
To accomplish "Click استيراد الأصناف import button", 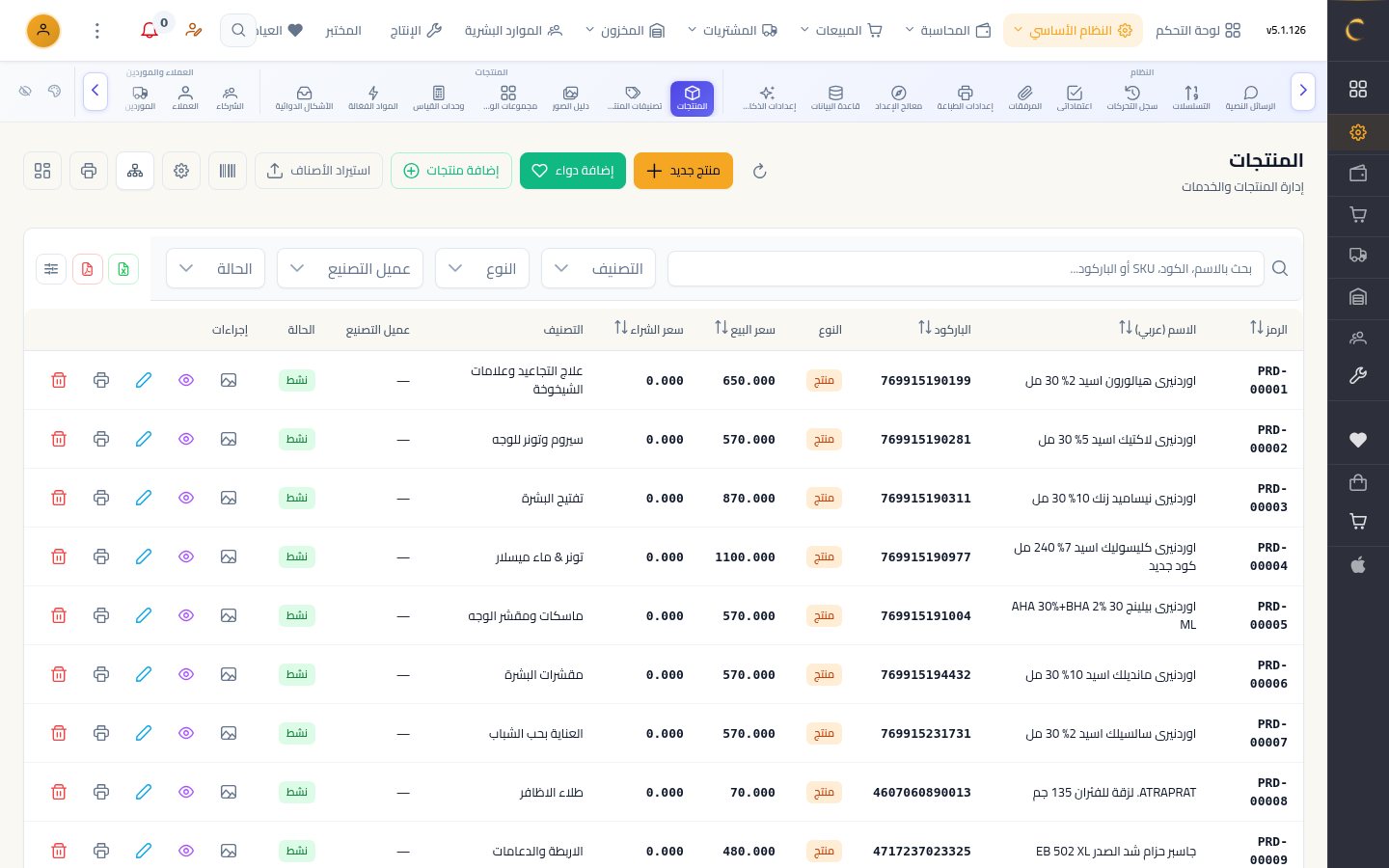I will coord(319,171).
